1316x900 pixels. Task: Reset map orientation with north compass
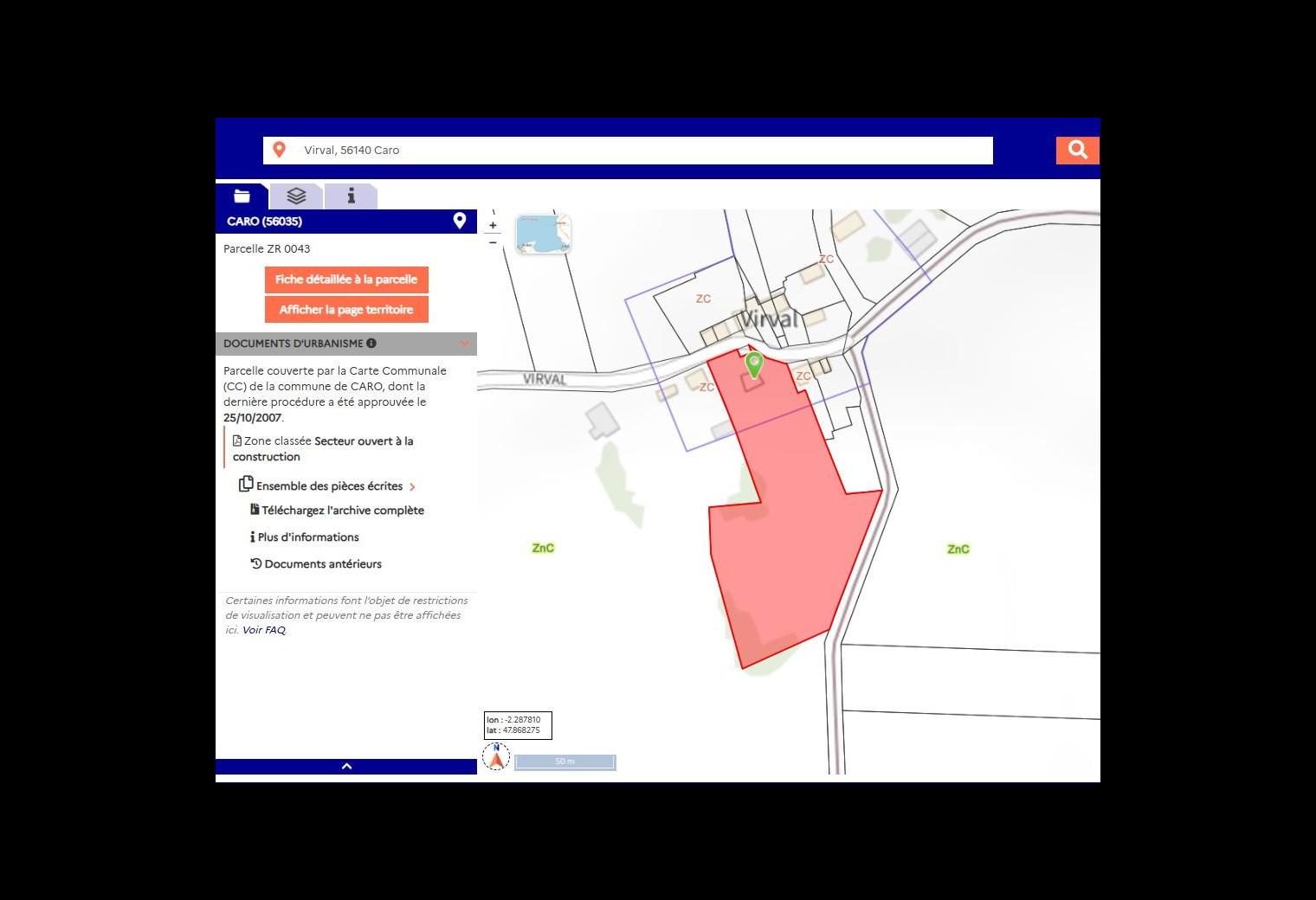(496, 757)
